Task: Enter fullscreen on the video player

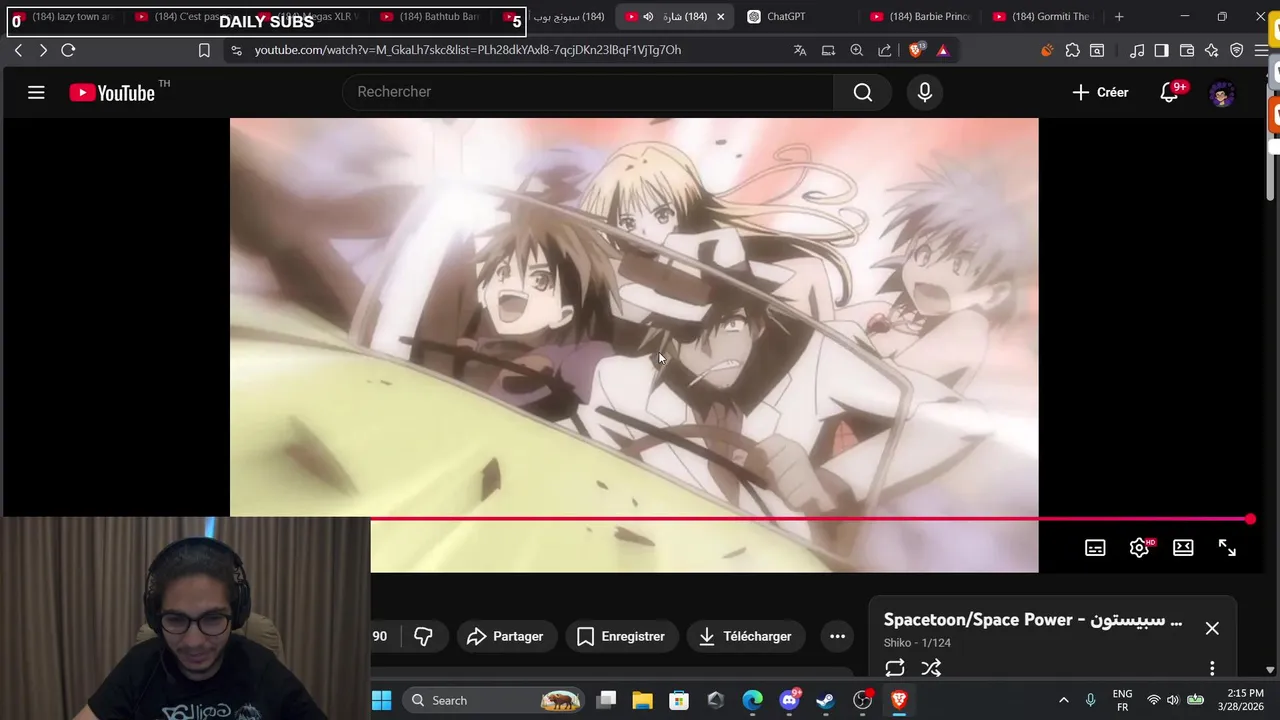Action: click(1227, 548)
